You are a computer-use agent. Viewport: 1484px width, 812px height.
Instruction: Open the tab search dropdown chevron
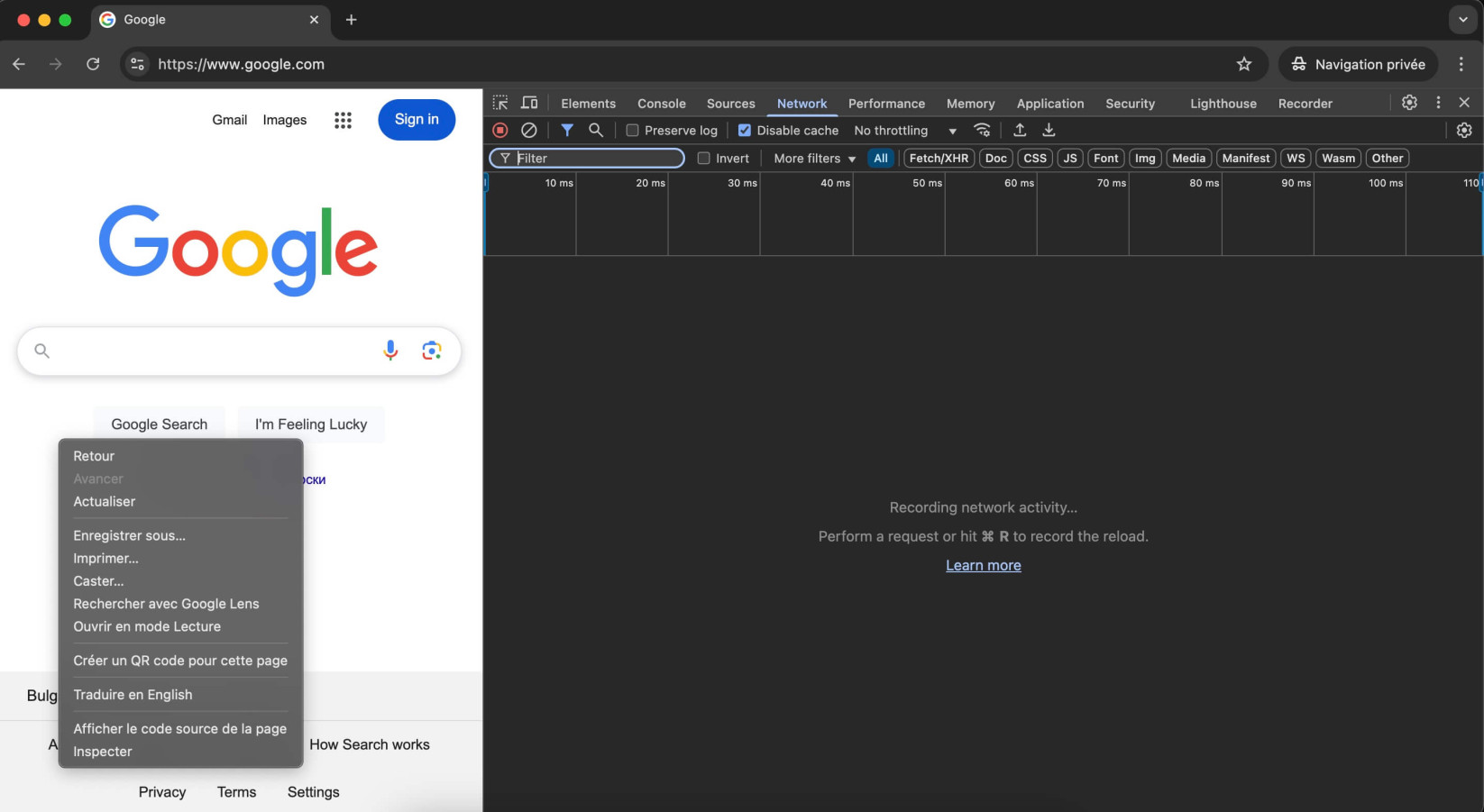pos(1462,20)
